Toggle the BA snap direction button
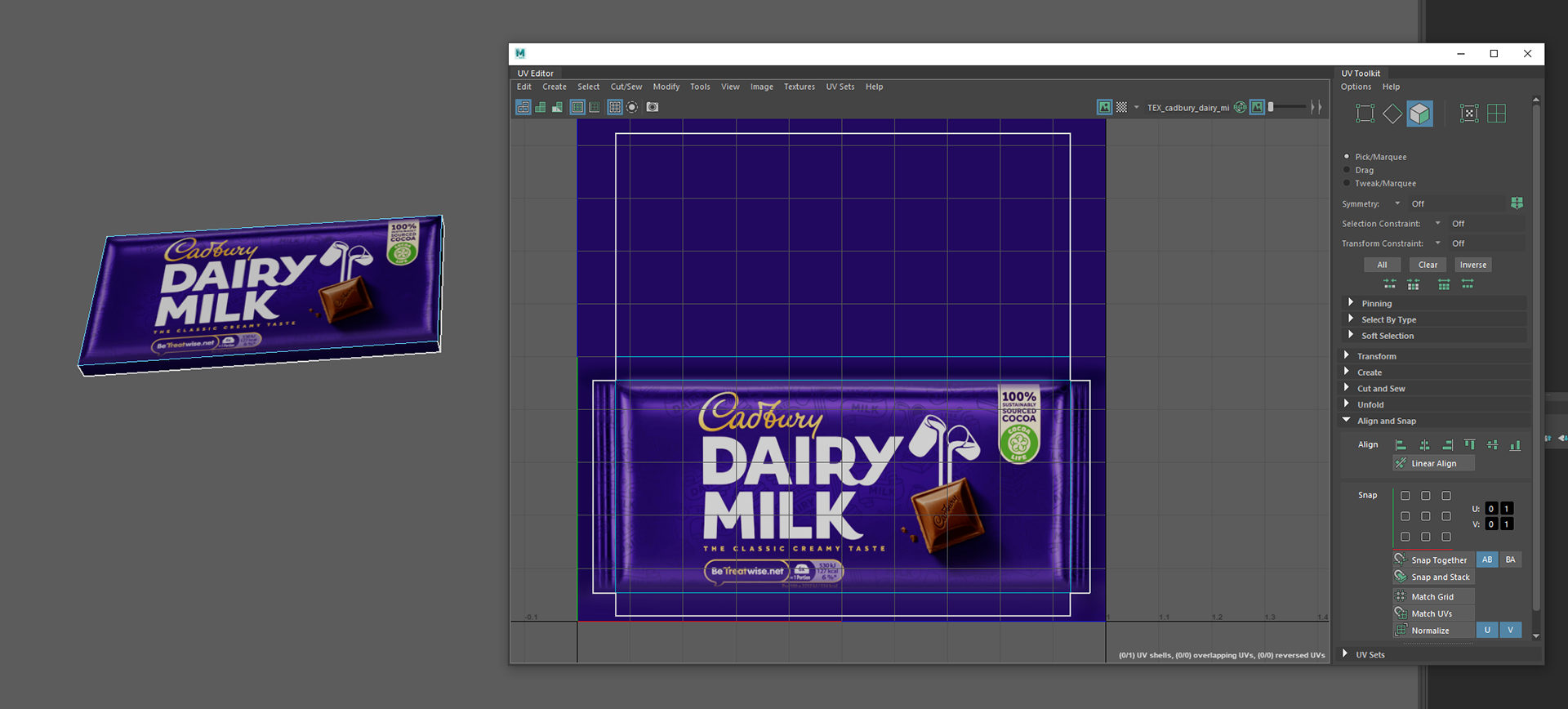This screenshot has width=1568, height=709. (1511, 560)
